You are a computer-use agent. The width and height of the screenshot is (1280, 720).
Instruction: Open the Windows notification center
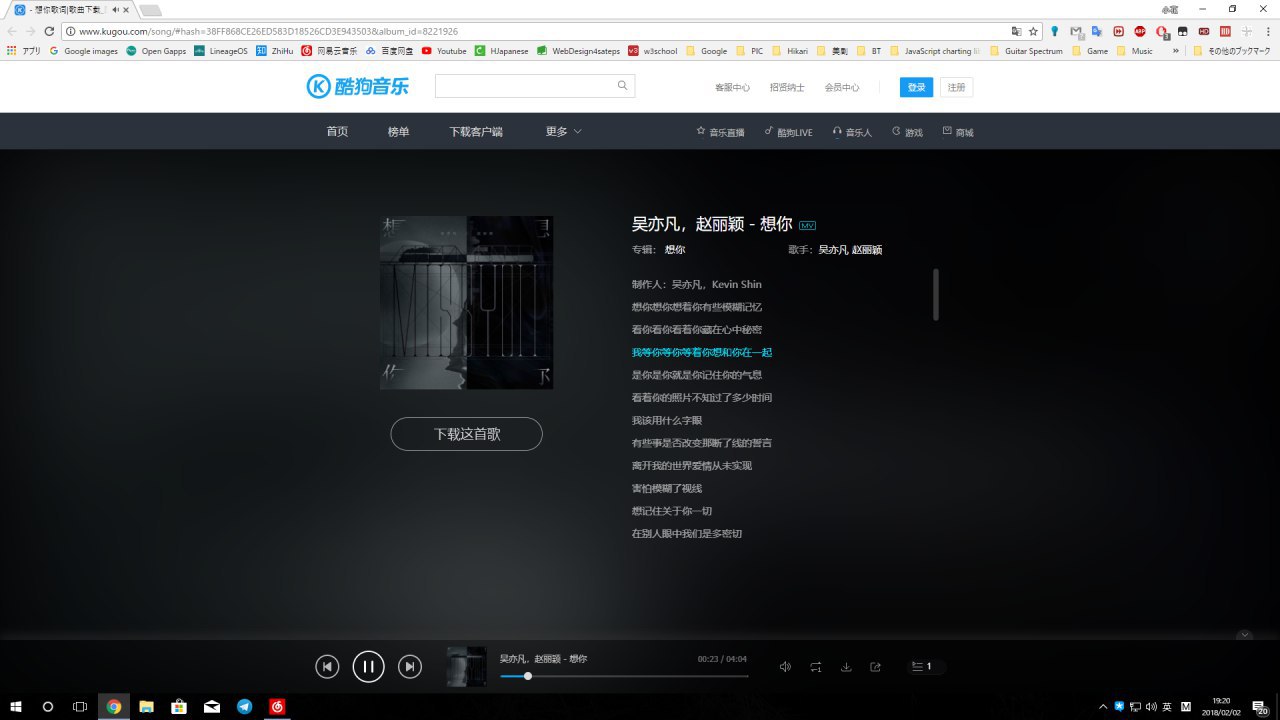pyautogui.click(x=1261, y=706)
